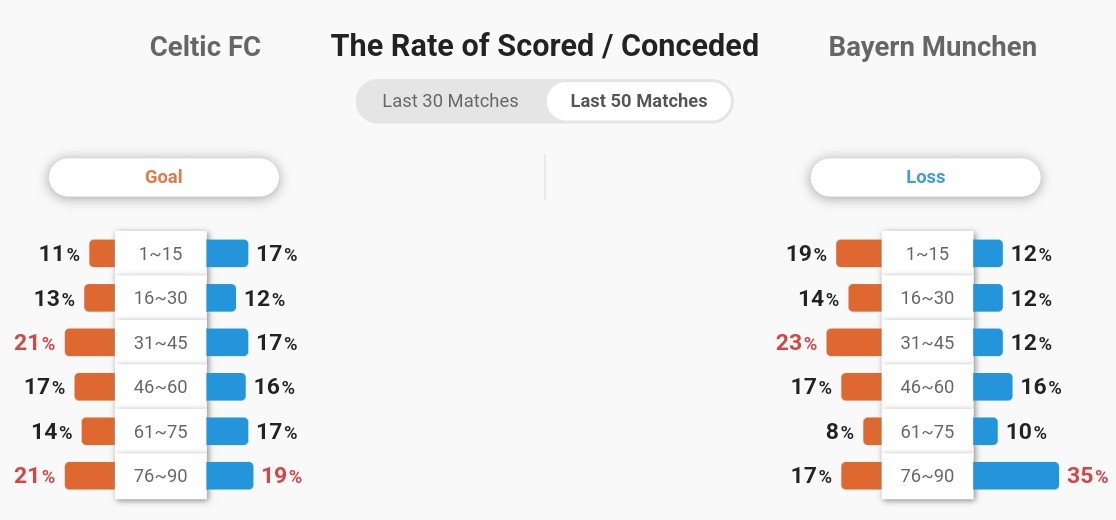Screen dimensions: 1116x520
Task: Open the Bayern Munchen team heading
Action: point(932,47)
